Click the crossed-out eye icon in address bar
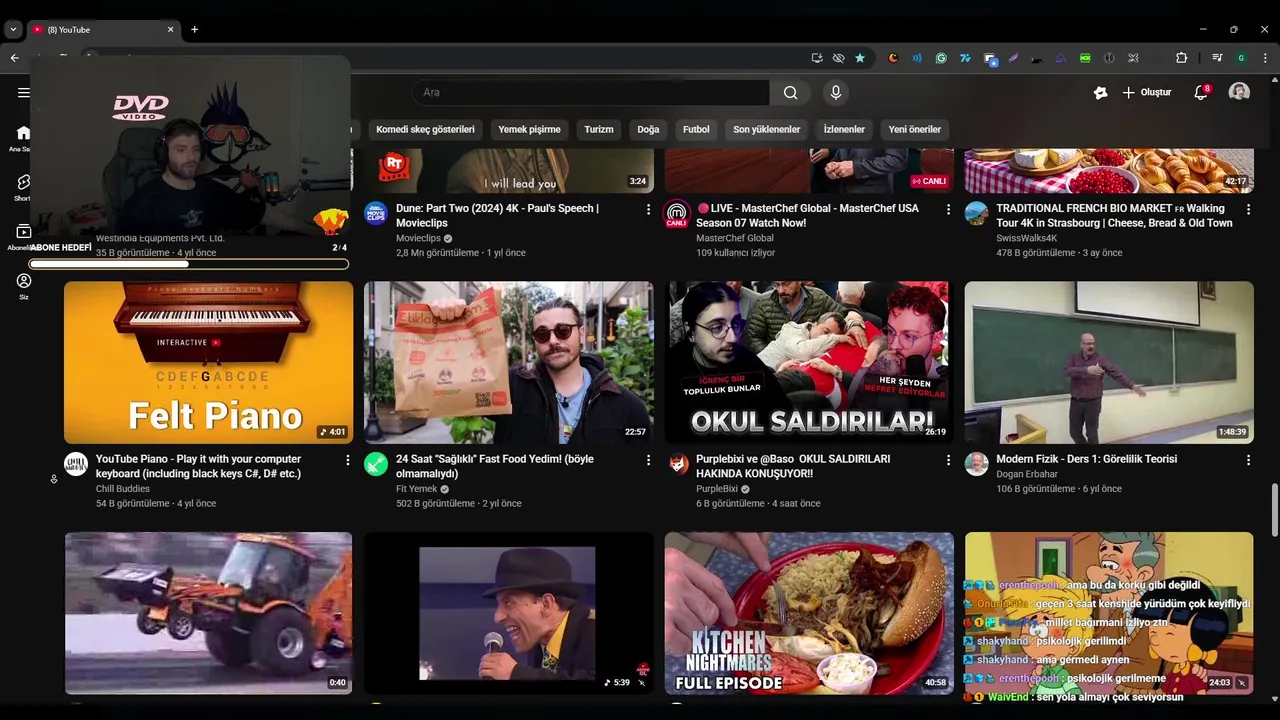 coord(838,58)
